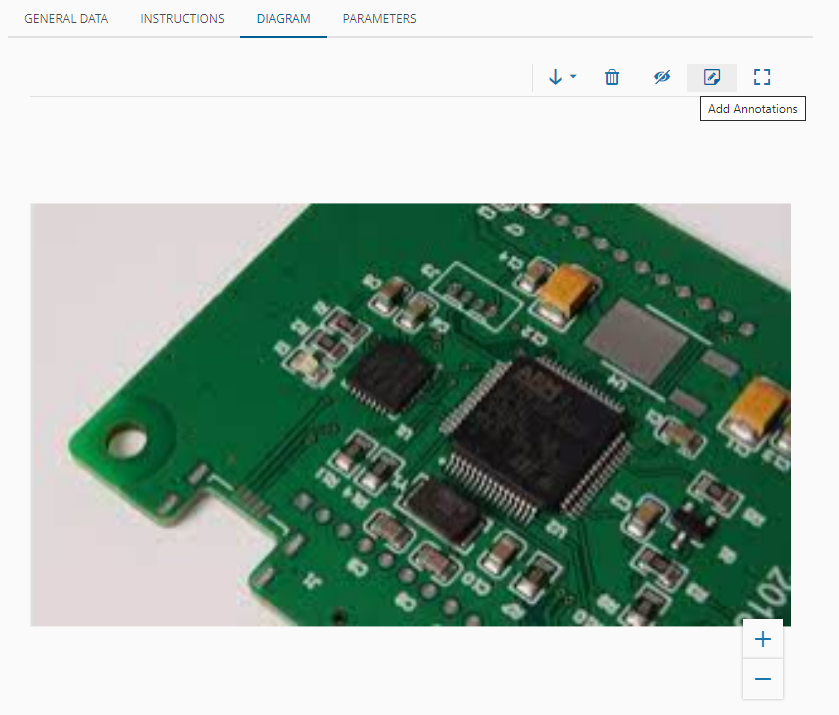
Task: Switch to the Instructions tab
Action: 182,19
